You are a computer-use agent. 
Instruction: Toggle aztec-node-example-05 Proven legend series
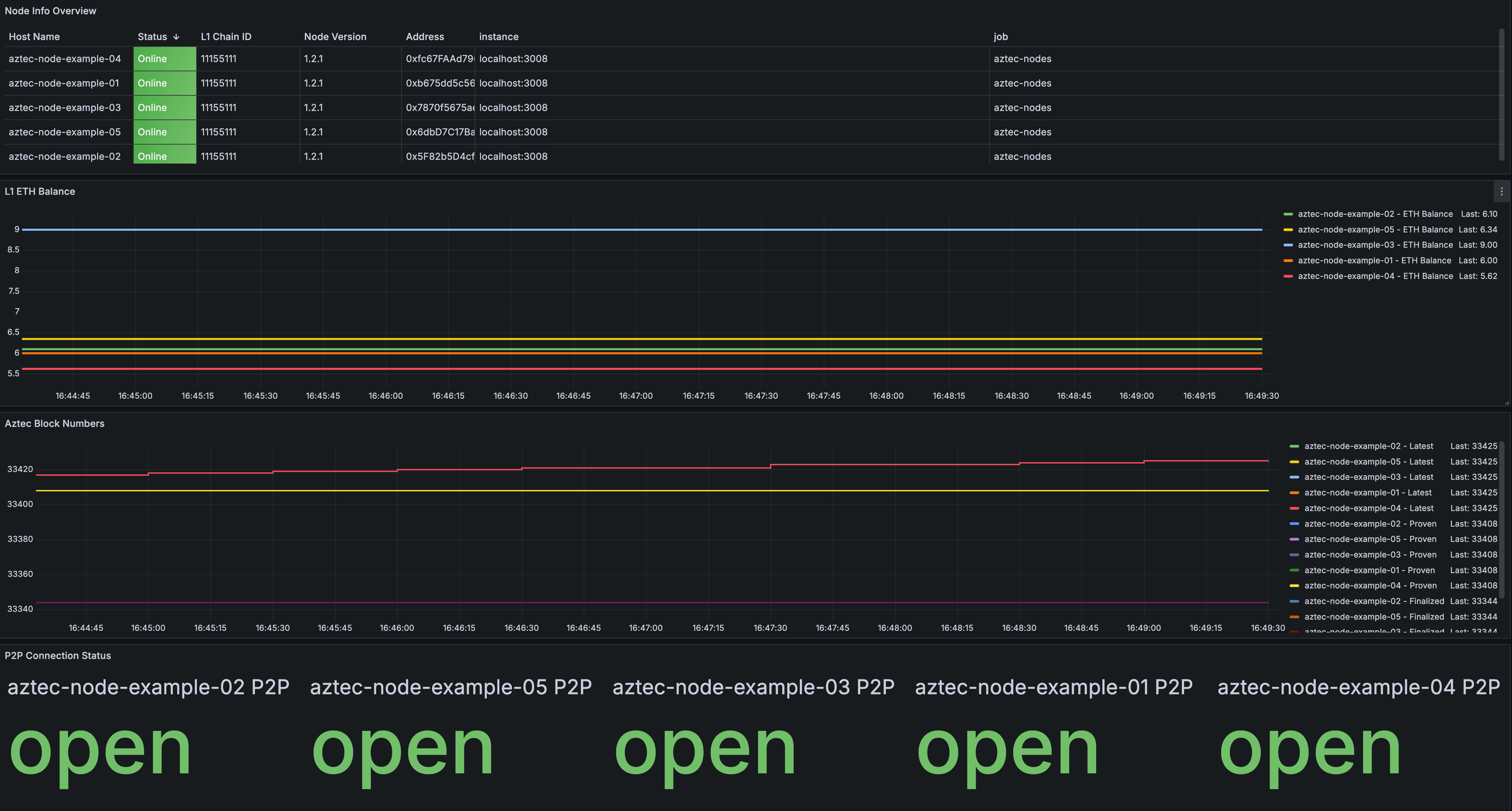tap(1370, 539)
